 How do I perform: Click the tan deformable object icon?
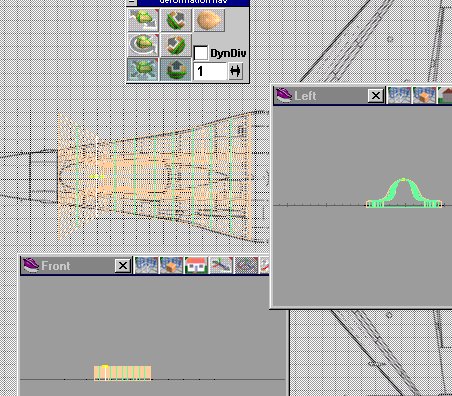point(209,20)
